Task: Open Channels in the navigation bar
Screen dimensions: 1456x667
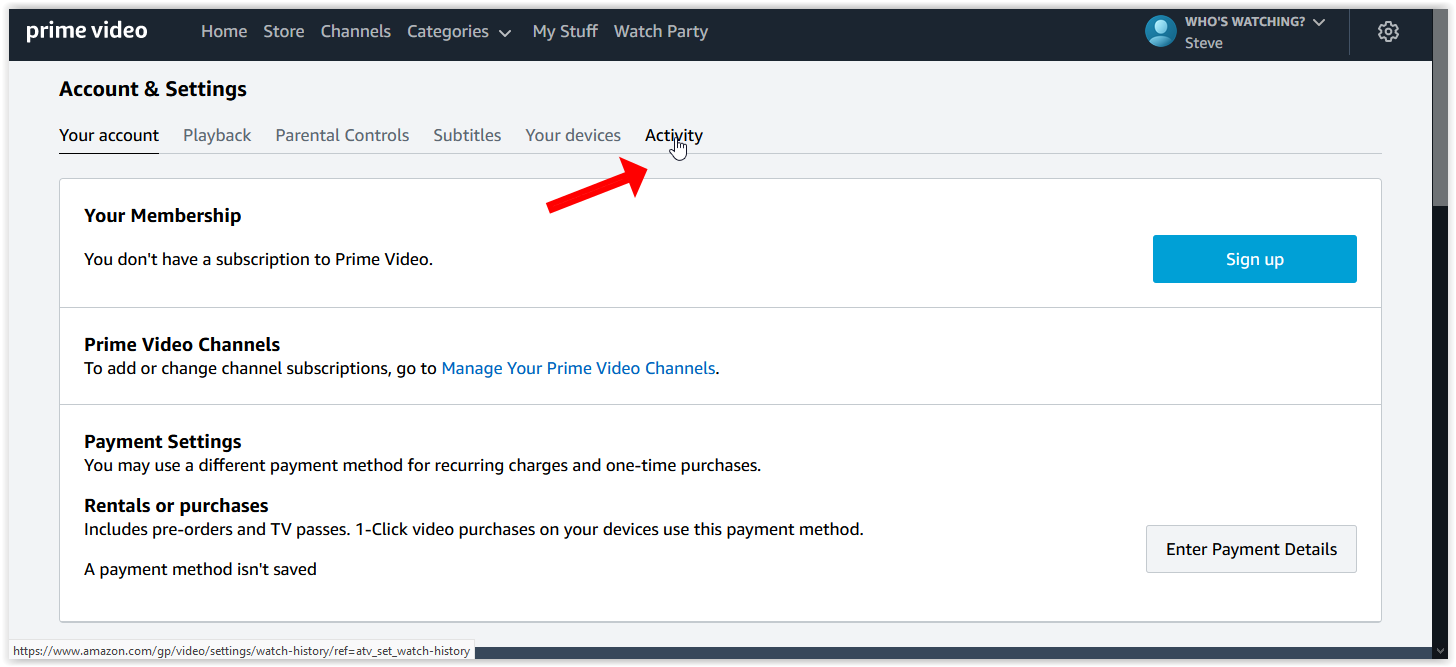Action: (356, 32)
